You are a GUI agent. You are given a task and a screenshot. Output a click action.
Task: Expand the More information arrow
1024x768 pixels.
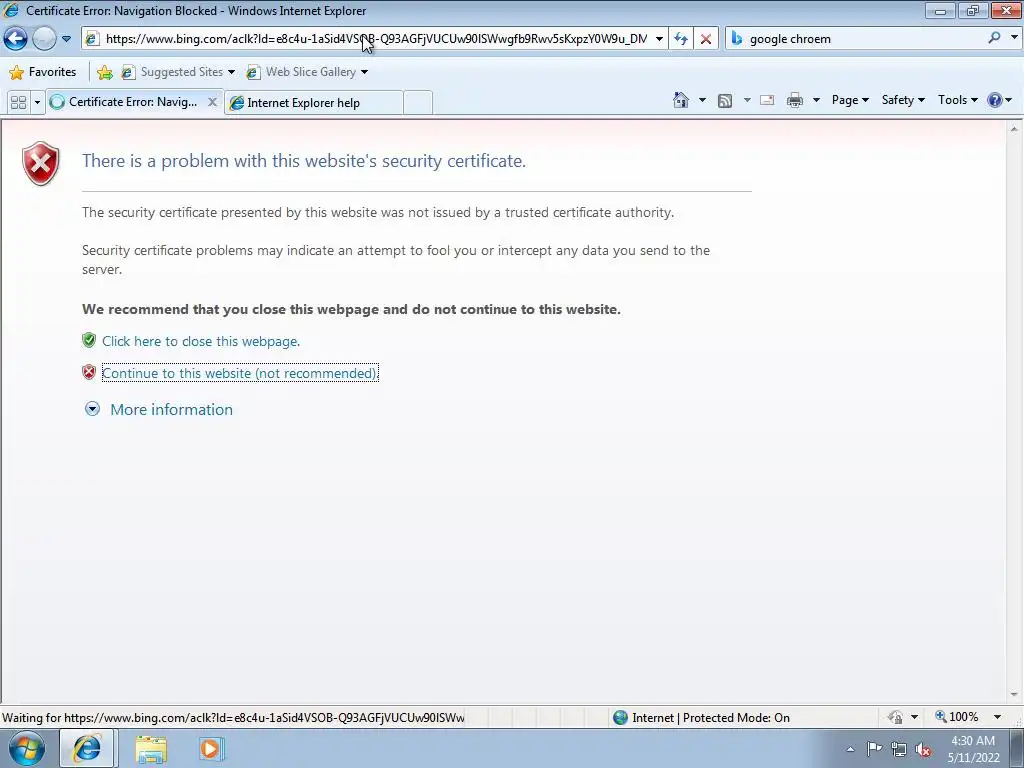coord(93,409)
